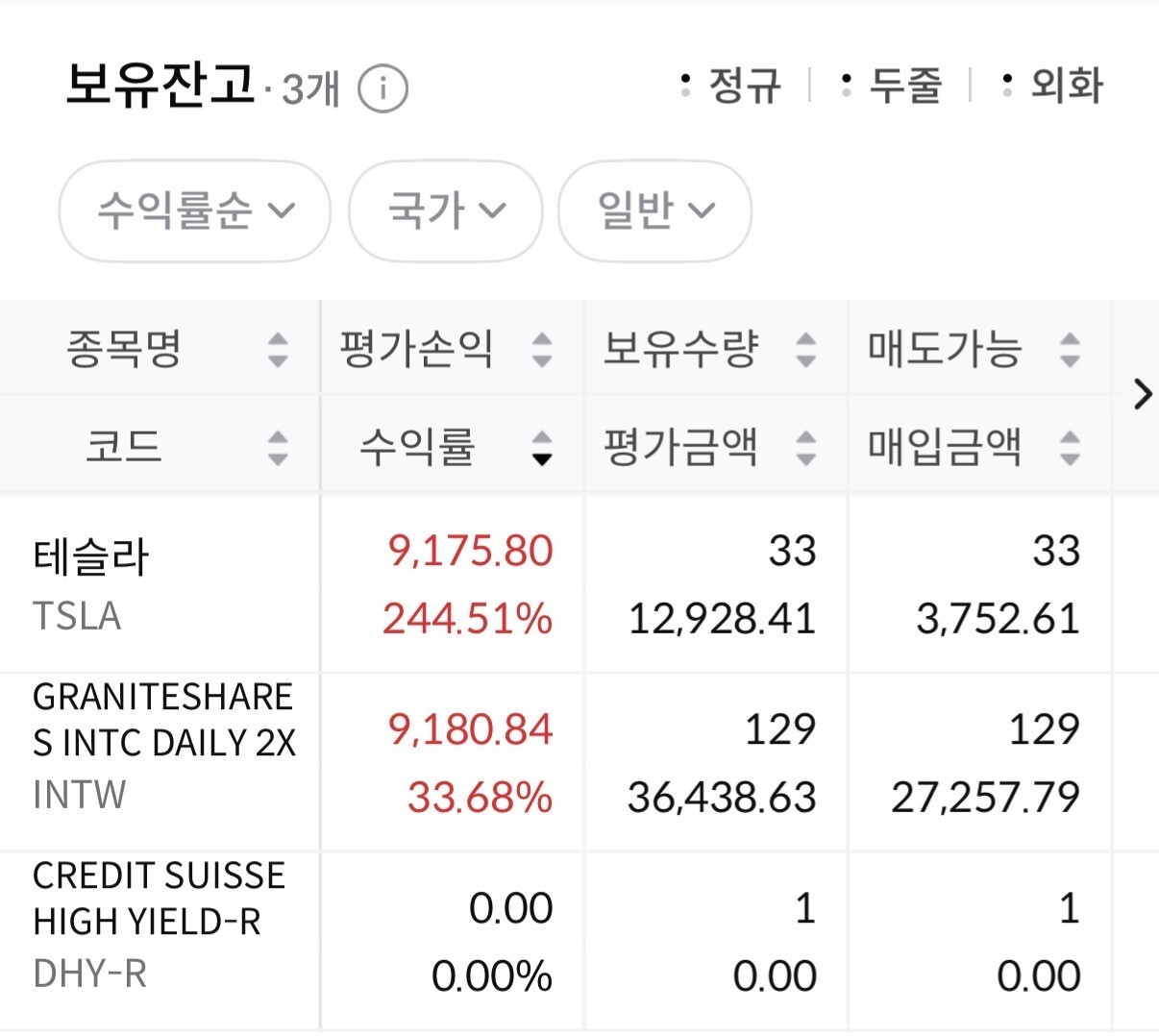Select the 외화 currency option
The height and width of the screenshot is (1036, 1159).
point(1052,86)
